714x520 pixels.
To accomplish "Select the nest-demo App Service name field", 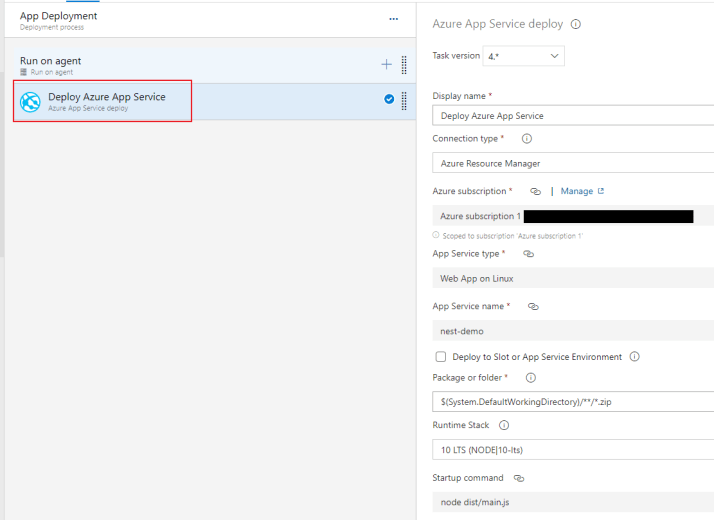I will tap(573, 331).
